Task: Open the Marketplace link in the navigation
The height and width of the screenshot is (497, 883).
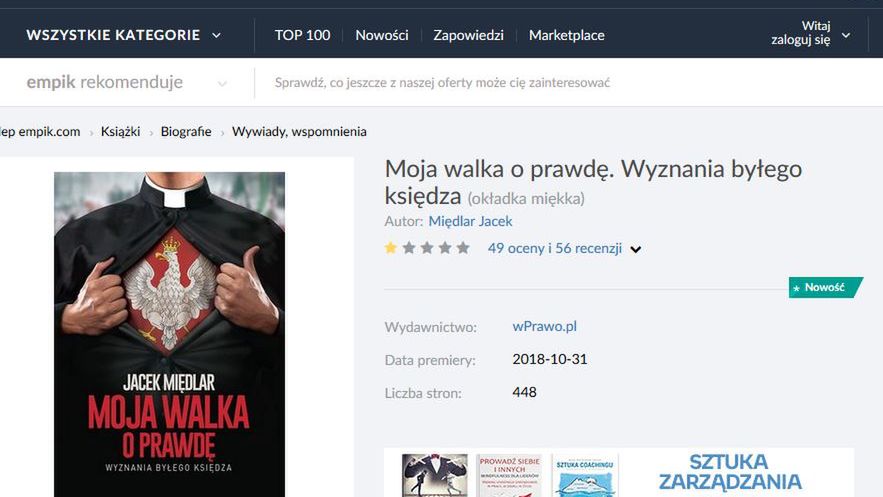Action: [567, 35]
